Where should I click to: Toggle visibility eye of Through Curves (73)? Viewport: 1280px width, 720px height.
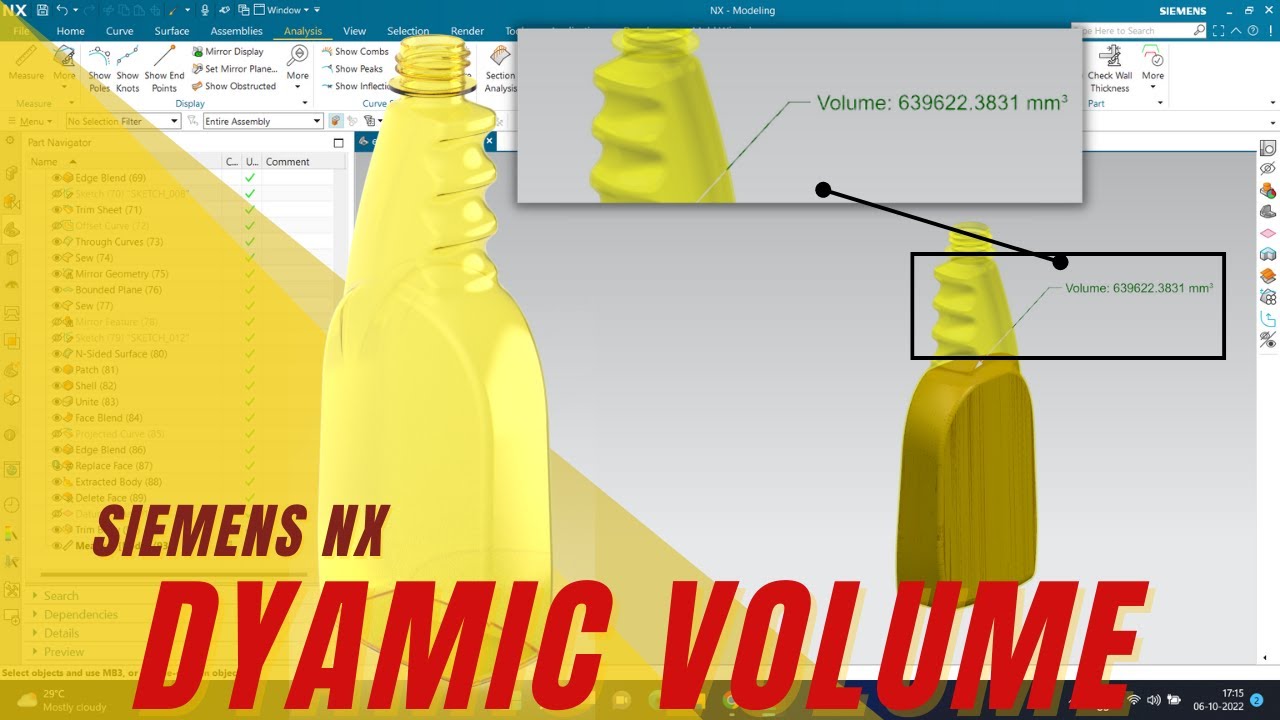click(57, 242)
